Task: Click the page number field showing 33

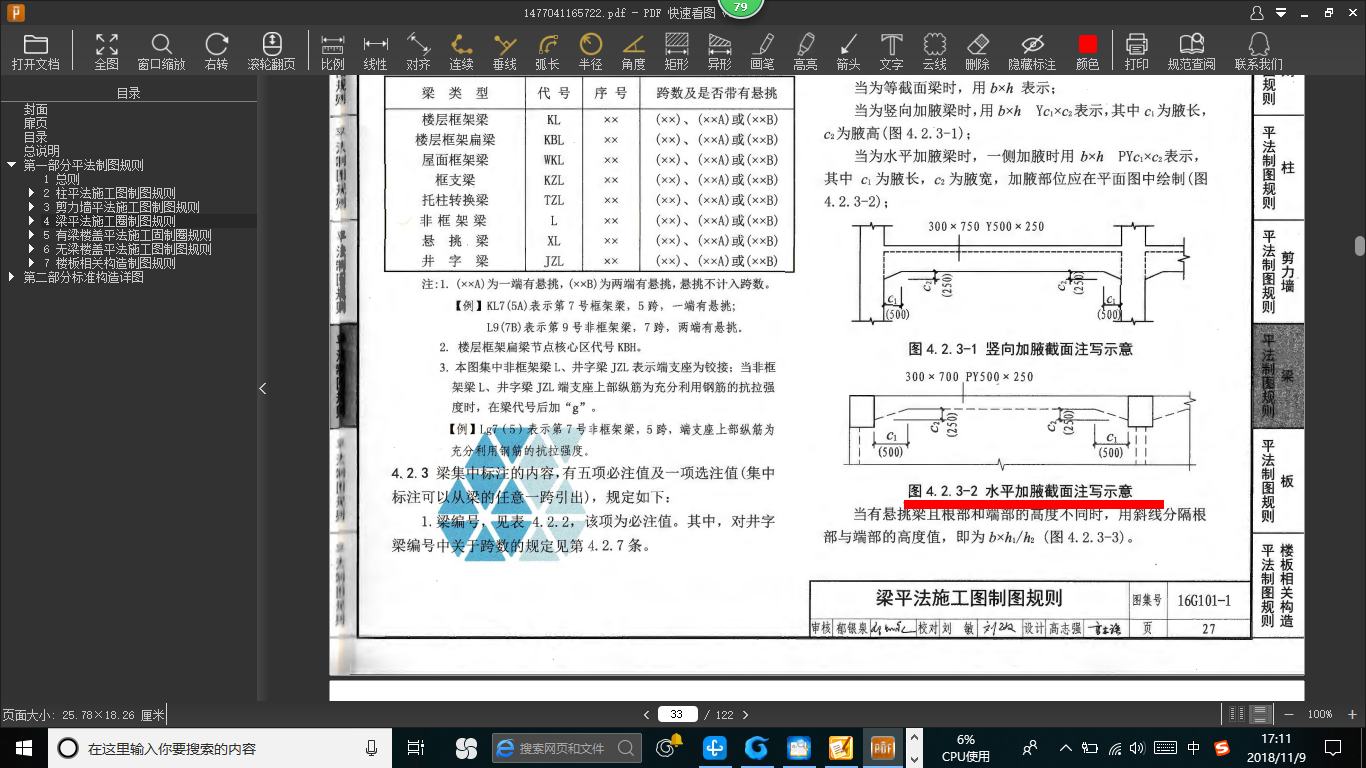Action: click(677, 714)
